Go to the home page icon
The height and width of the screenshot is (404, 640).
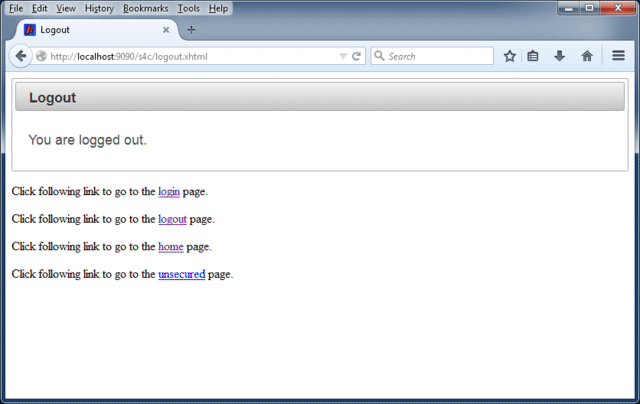click(x=587, y=56)
